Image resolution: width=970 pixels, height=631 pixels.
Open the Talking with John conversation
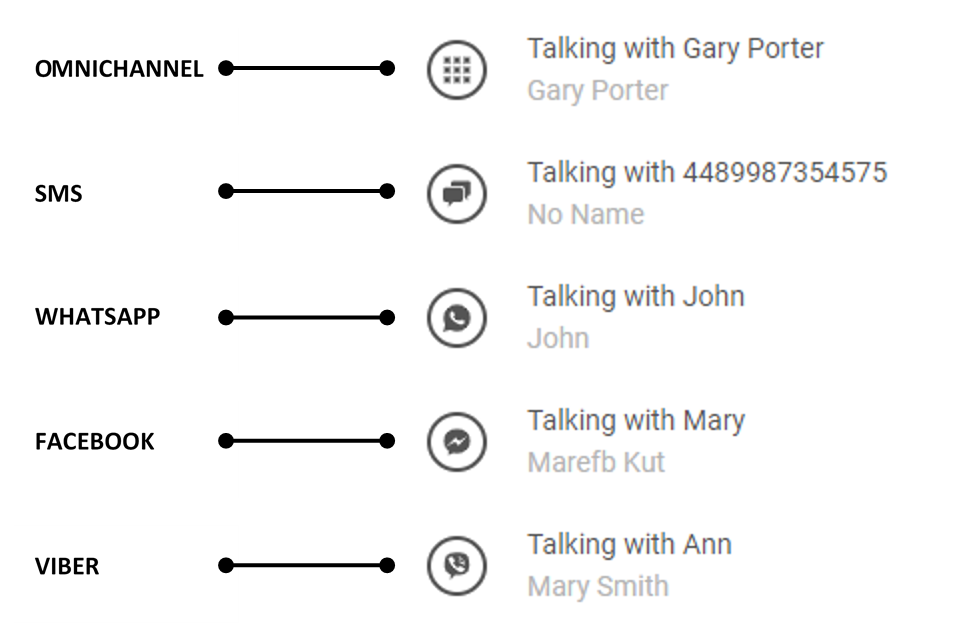(x=635, y=296)
